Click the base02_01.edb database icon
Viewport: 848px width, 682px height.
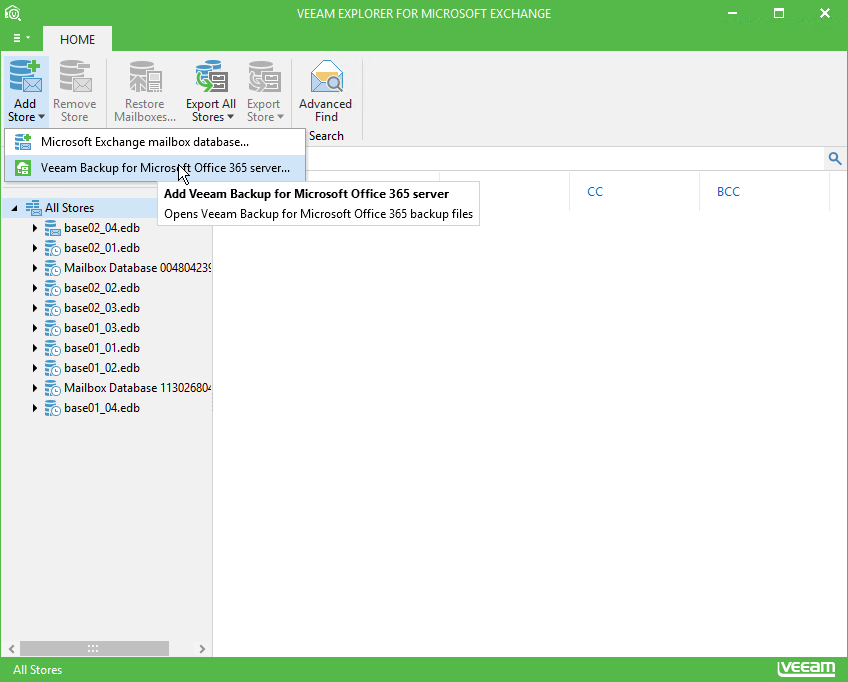52,248
